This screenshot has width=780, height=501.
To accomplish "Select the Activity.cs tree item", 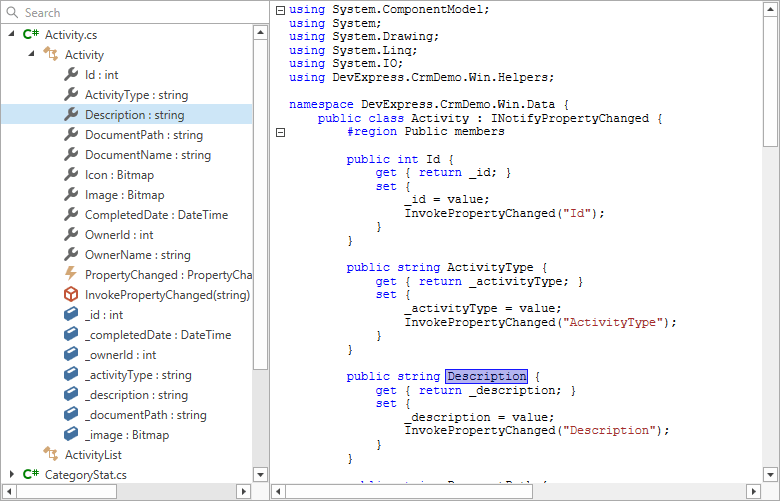I will point(71,35).
